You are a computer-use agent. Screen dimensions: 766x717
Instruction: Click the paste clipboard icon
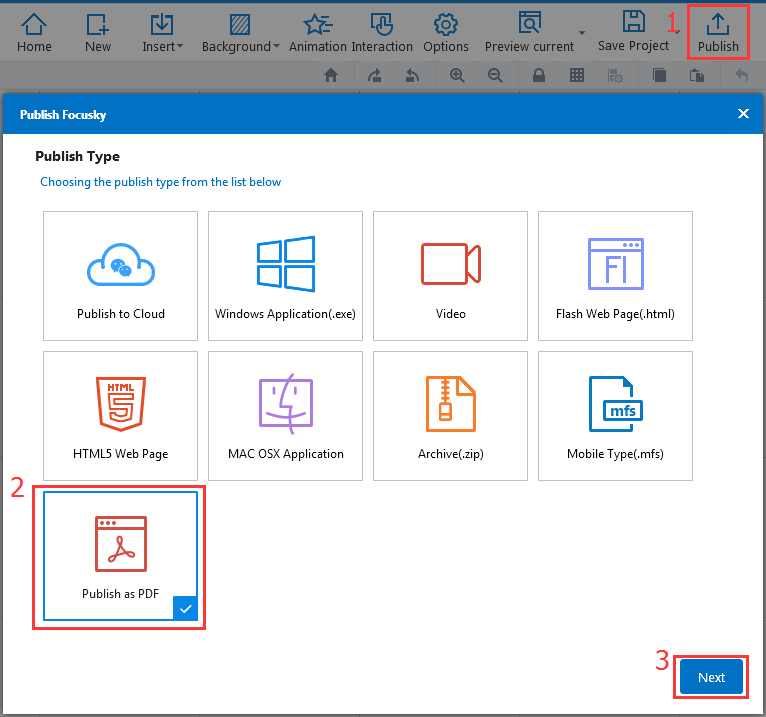[697, 75]
